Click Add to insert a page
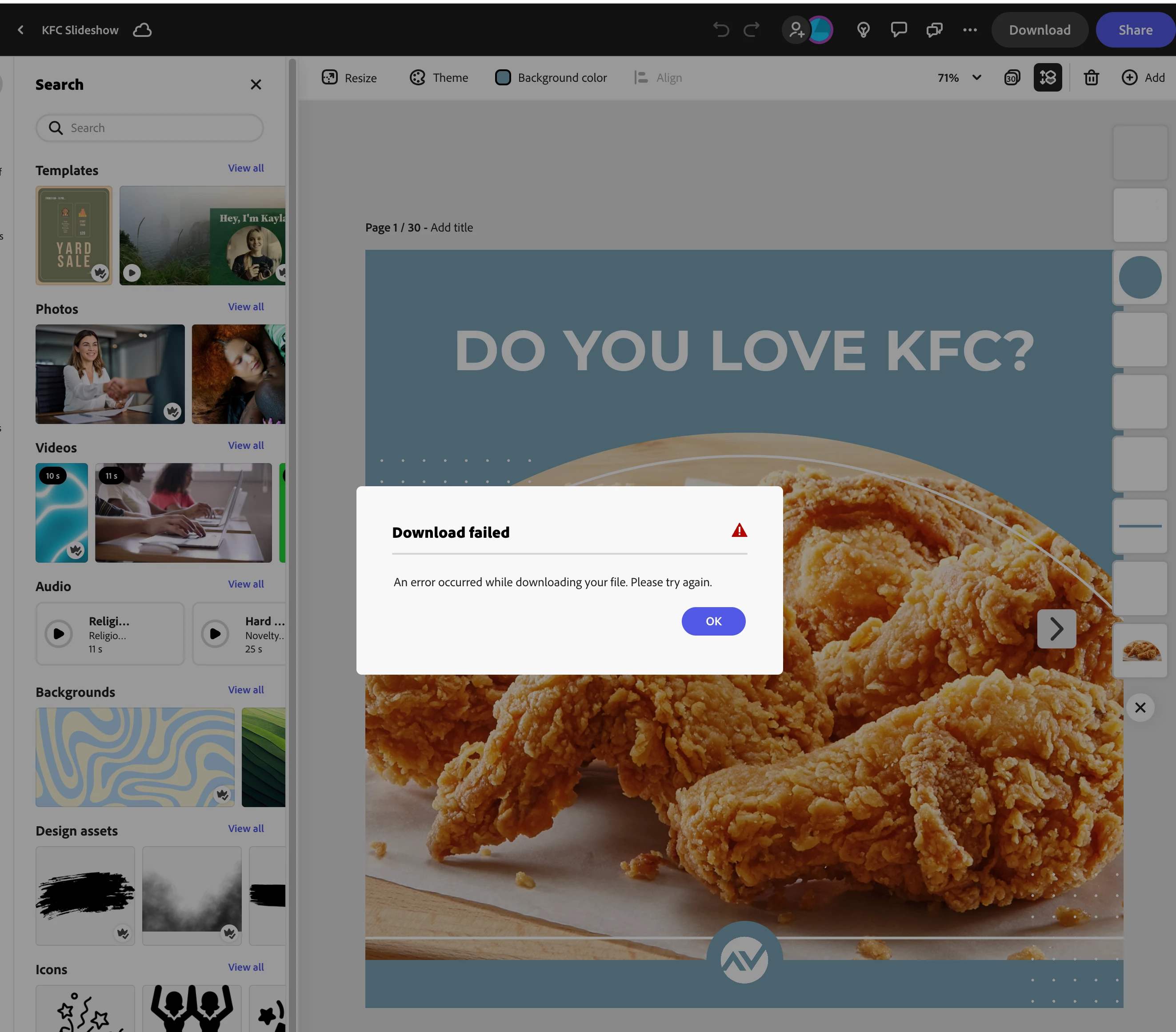This screenshot has height=1032, width=1176. [x=1143, y=78]
